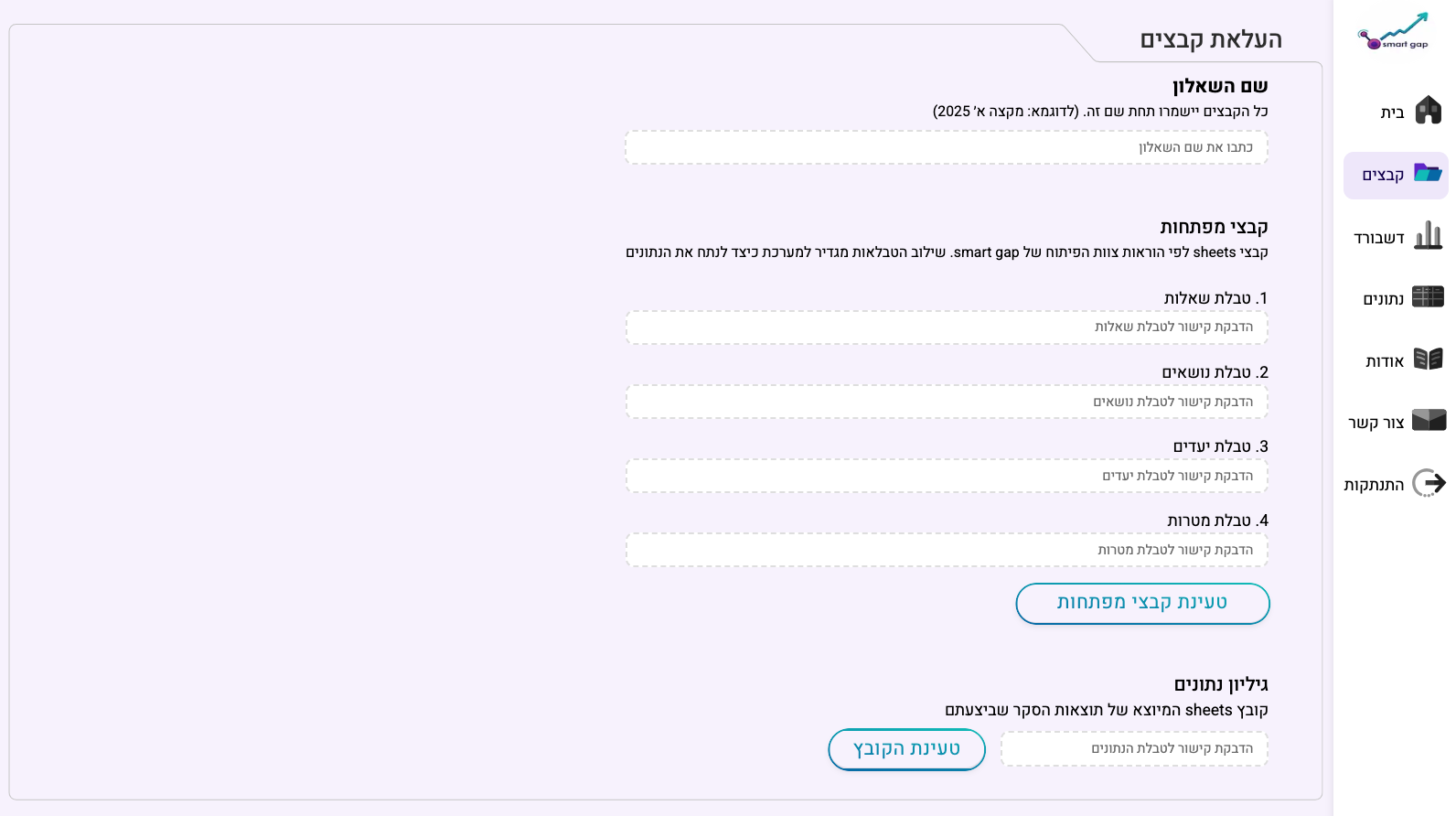The height and width of the screenshot is (816, 1456).
Task: Open the אודות menu item
Action: click(x=1385, y=361)
